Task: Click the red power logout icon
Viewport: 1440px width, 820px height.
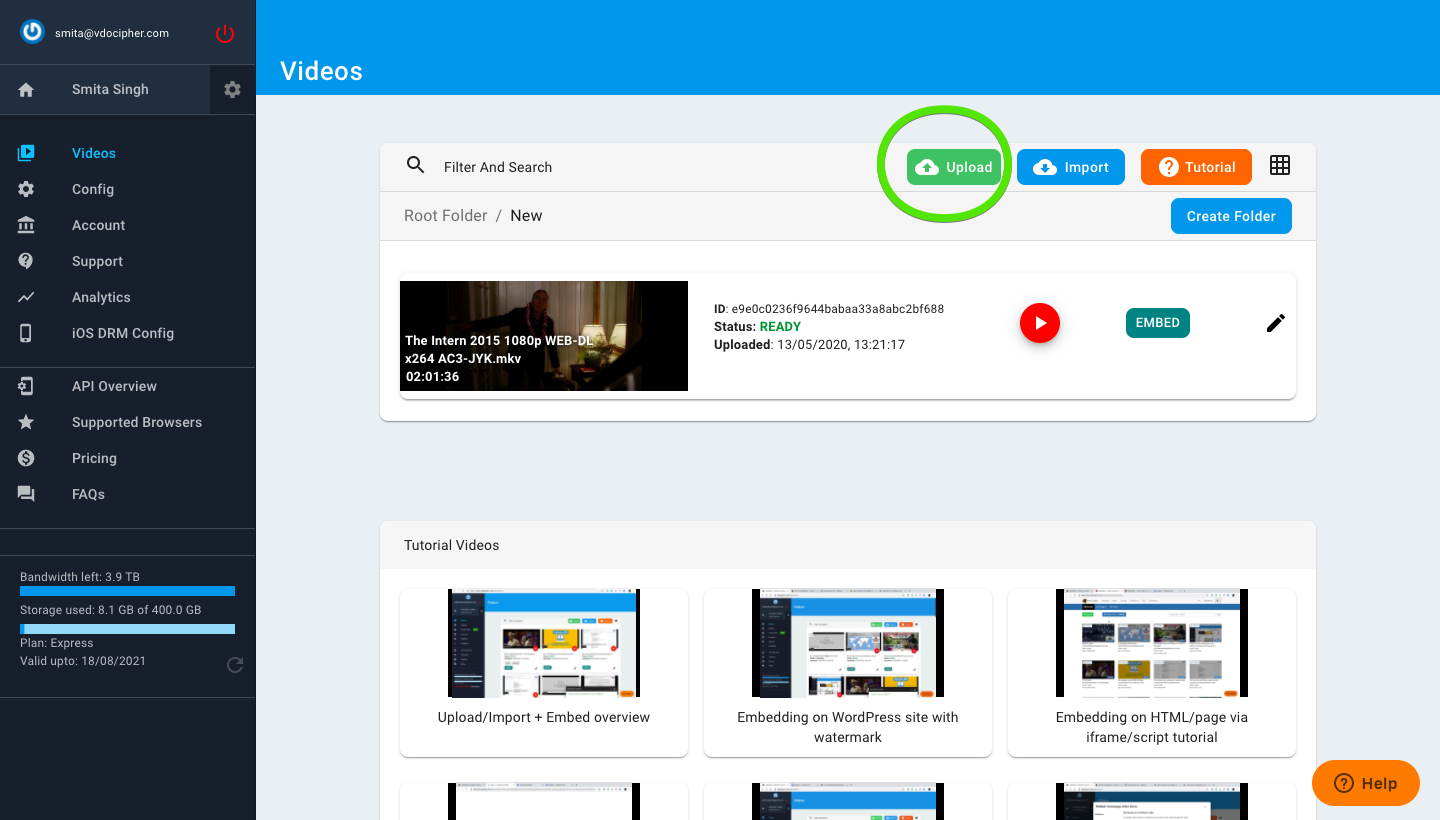Action: pos(225,34)
